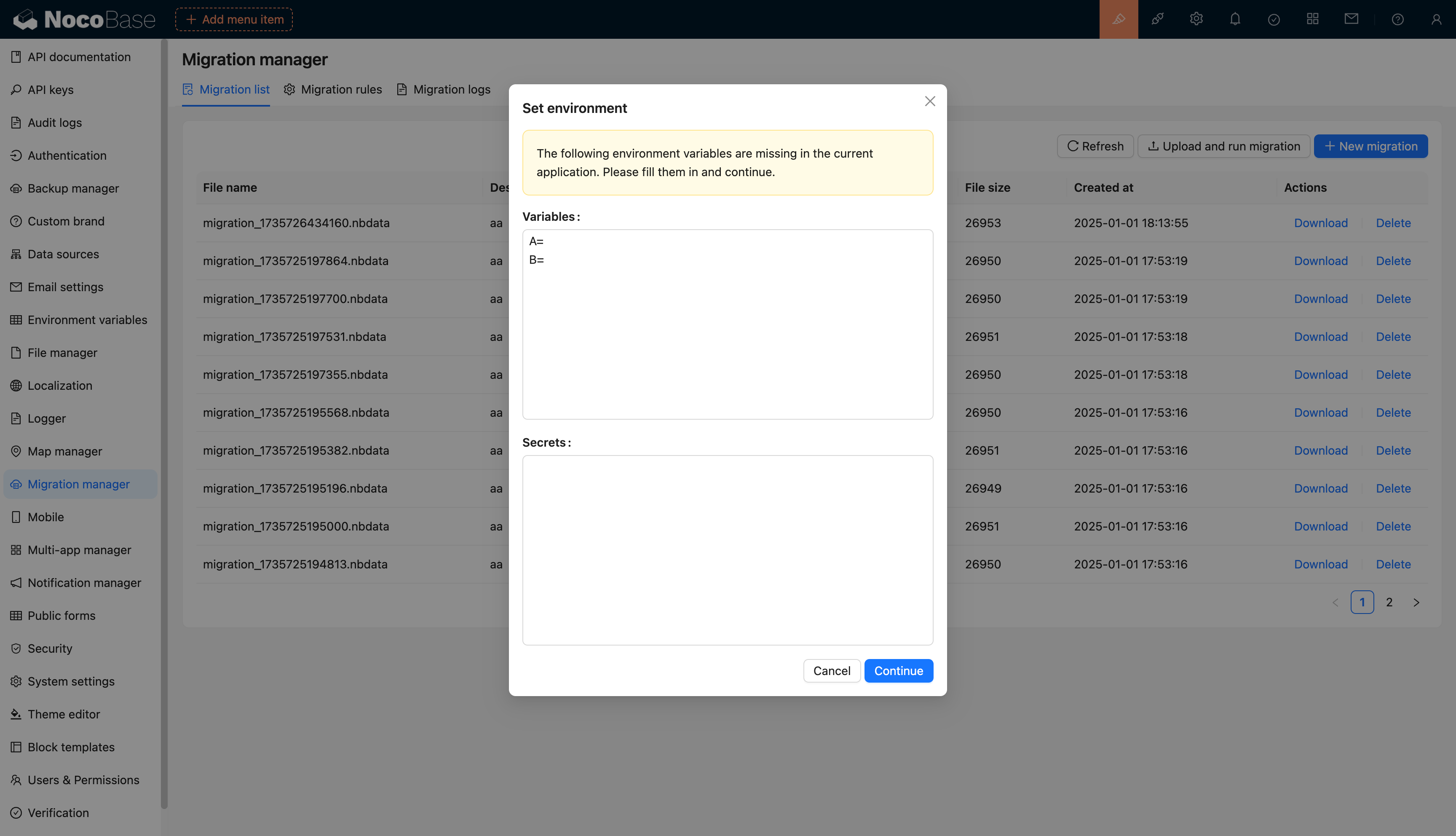Open the plugin manager plug icon
The width and height of the screenshot is (1456, 836).
pyautogui.click(x=1157, y=19)
